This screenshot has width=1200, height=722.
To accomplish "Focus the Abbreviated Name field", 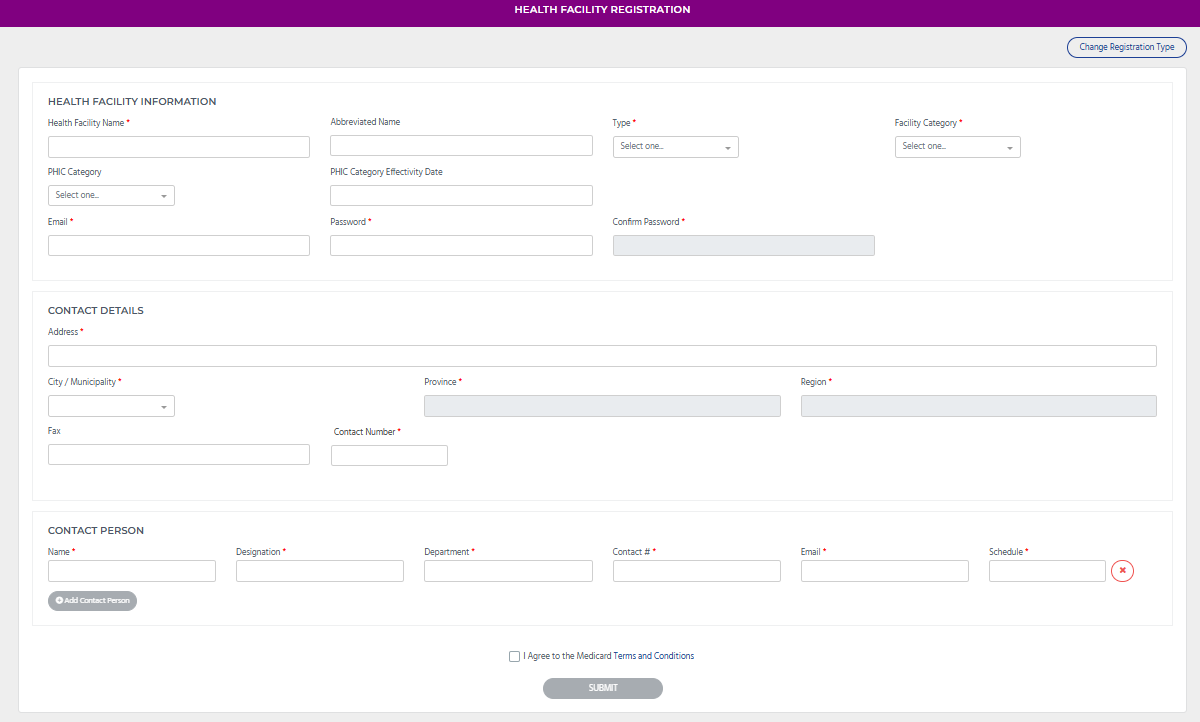I will click(461, 146).
